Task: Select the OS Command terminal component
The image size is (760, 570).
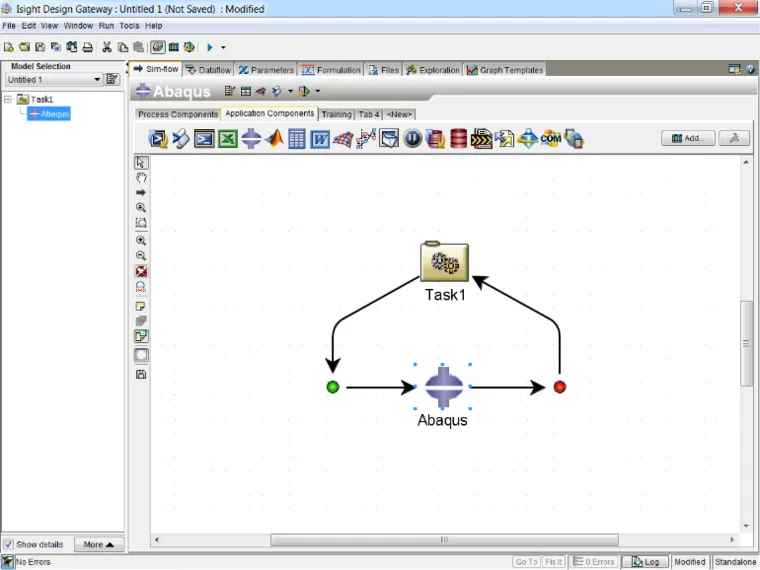Action: pyautogui.click(x=205, y=139)
